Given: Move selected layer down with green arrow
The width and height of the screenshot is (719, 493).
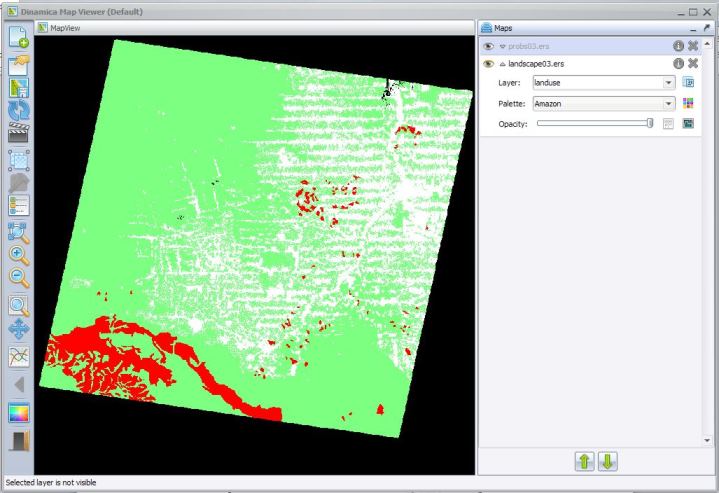Looking at the screenshot, I should (608, 461).
